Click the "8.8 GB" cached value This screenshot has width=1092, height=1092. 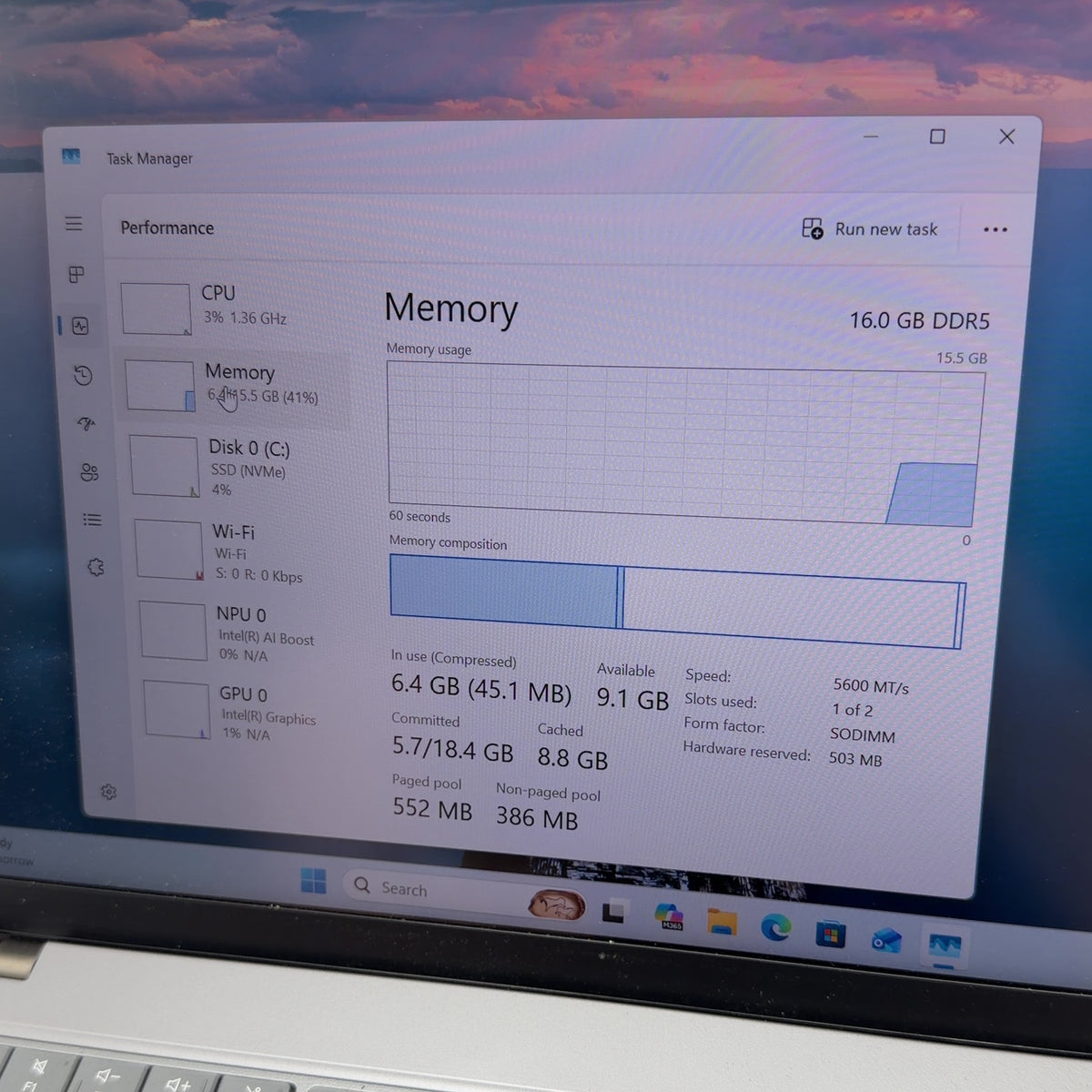click(x=572, y=758)
